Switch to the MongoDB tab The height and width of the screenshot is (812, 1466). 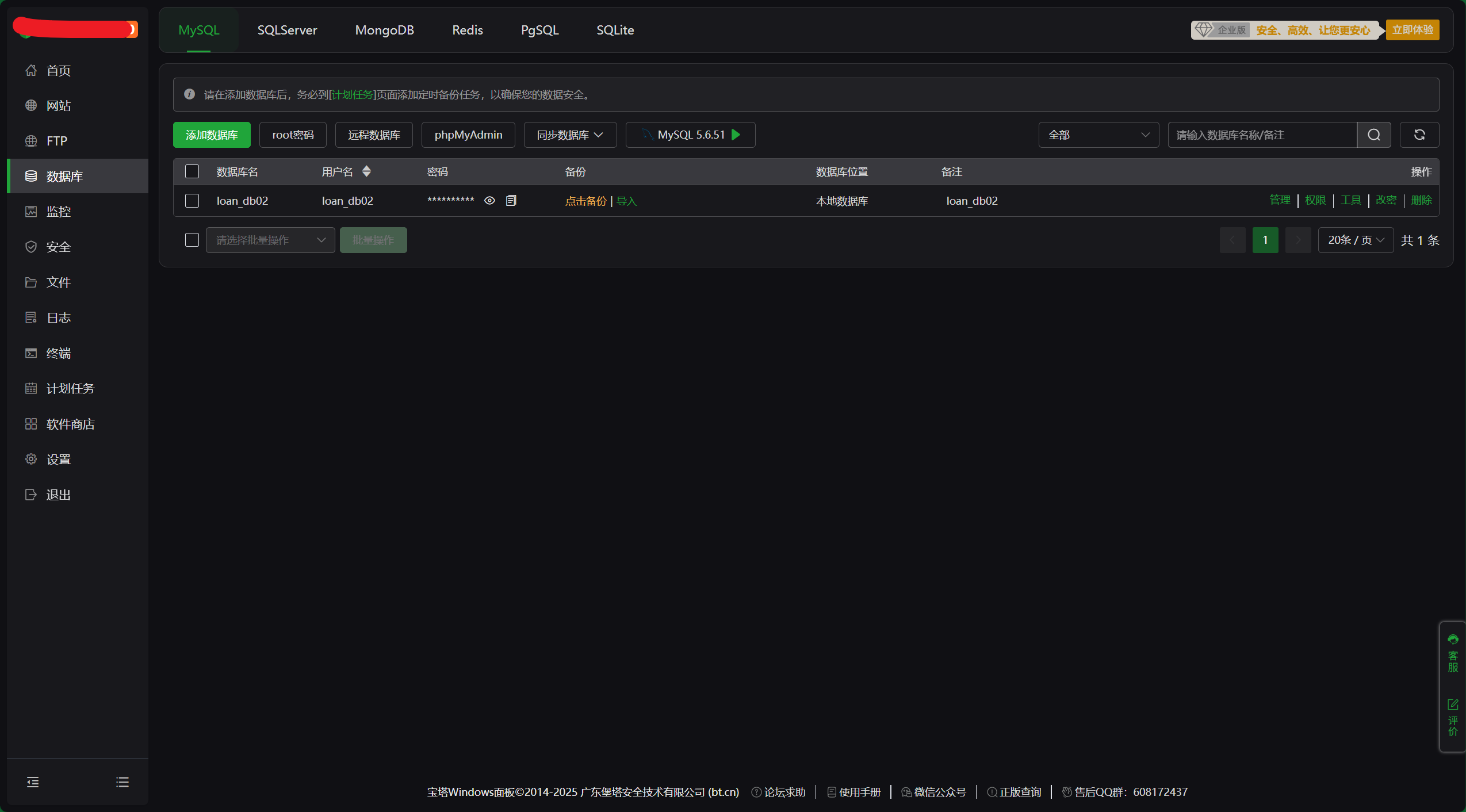point(384,30)
